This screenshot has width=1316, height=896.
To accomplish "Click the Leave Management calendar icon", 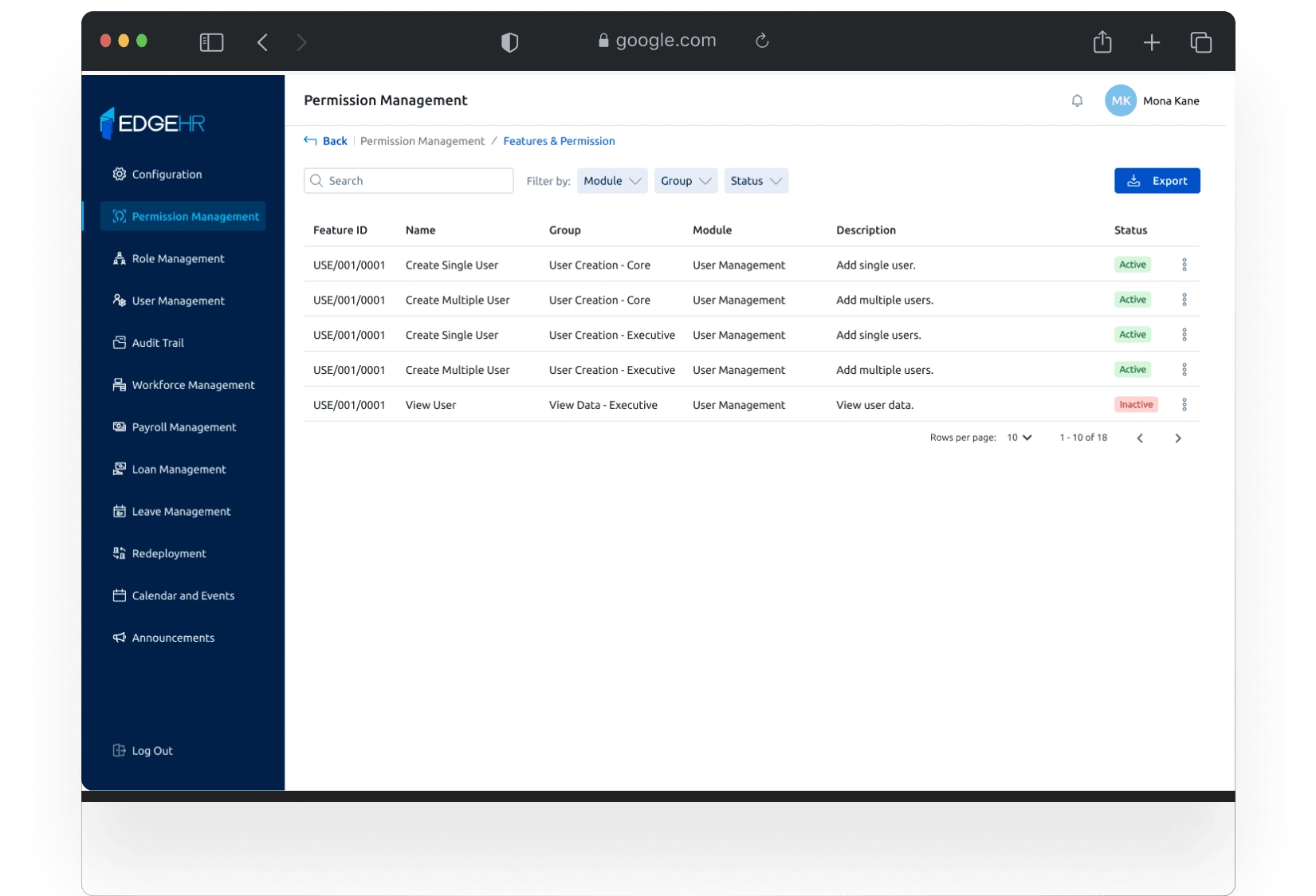I will [120, 511].
